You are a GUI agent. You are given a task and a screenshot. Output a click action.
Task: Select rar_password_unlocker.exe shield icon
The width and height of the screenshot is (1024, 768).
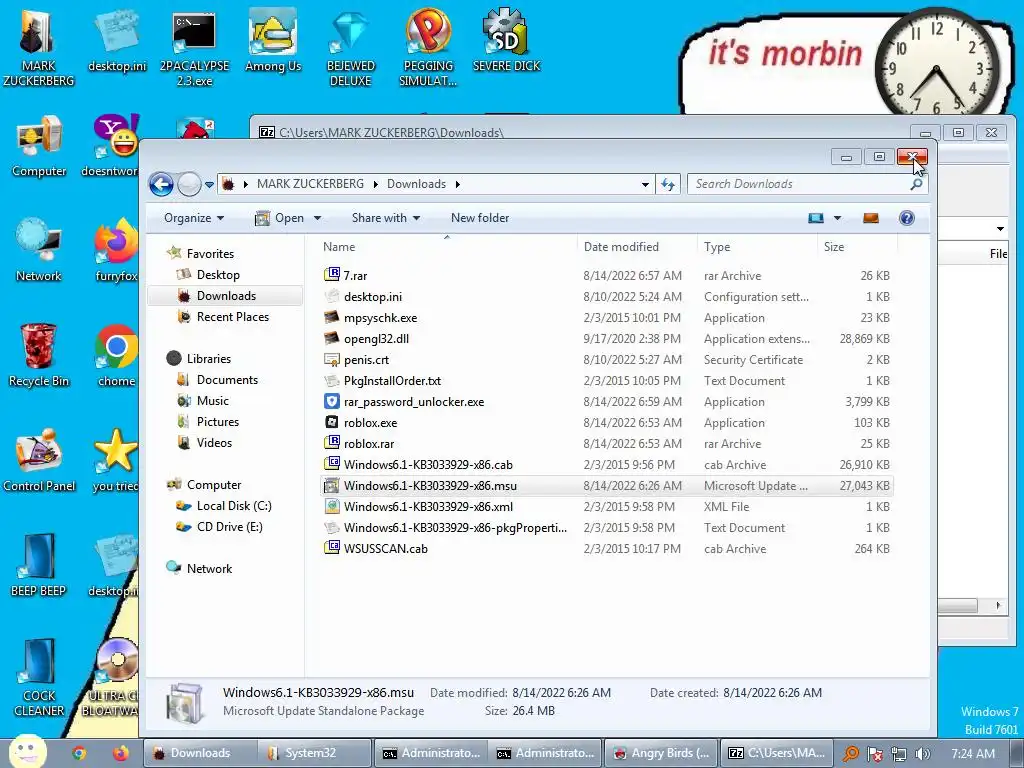pyautogui.click(x=332, y=402)
